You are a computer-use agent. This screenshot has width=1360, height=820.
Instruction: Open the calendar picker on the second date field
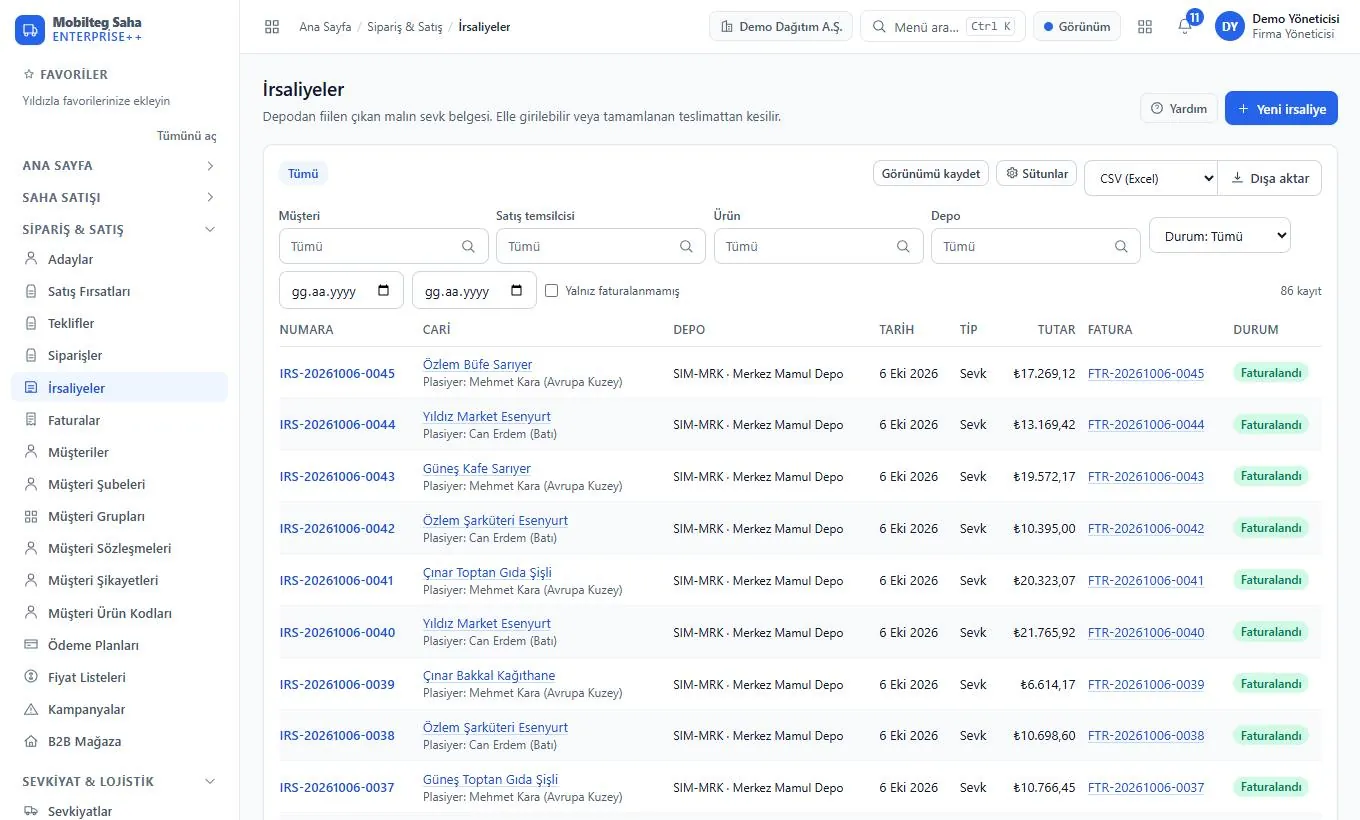pos(517,291)
